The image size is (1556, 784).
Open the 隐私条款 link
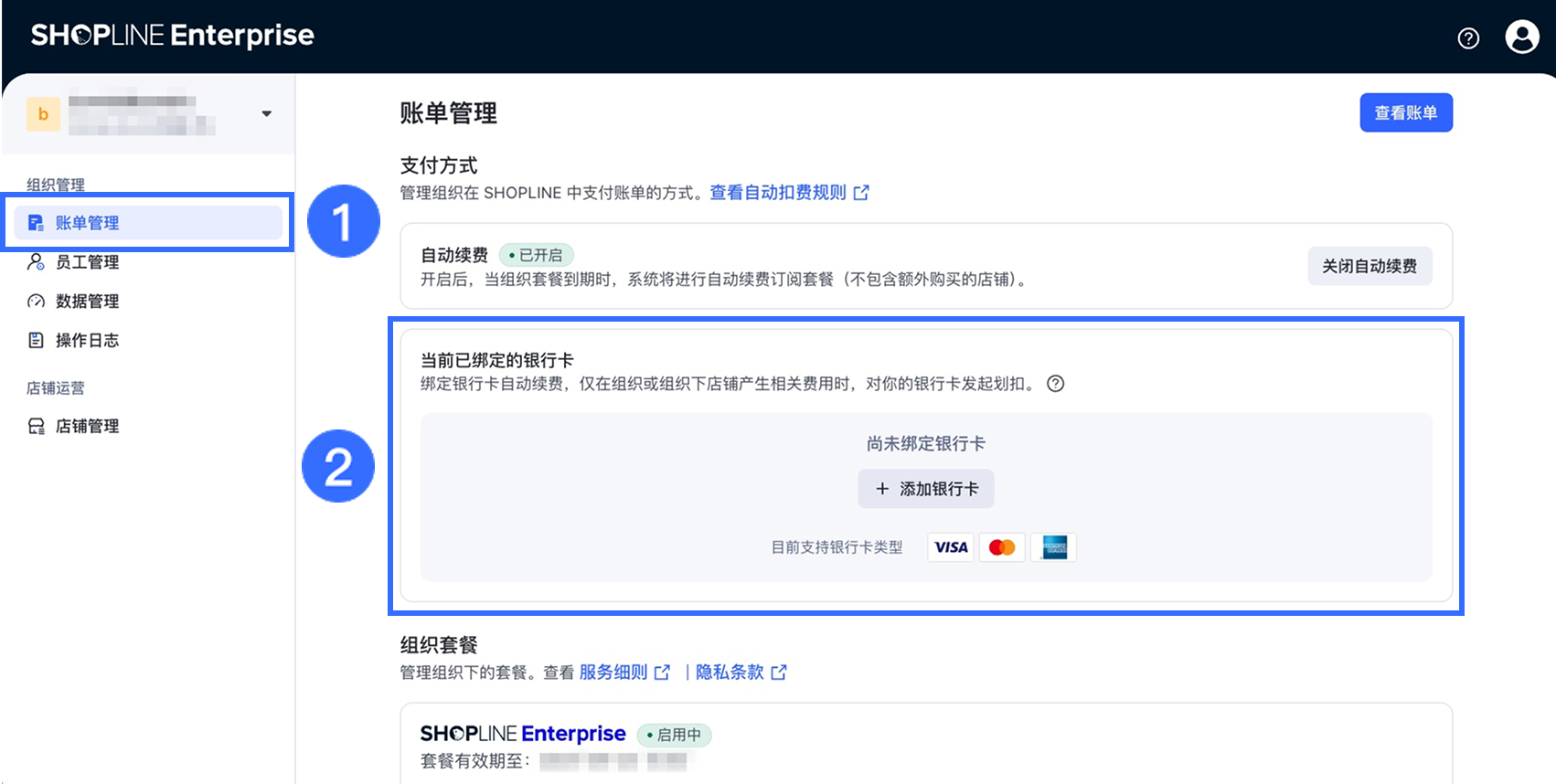pyautogui.click(x=730, y=673)
